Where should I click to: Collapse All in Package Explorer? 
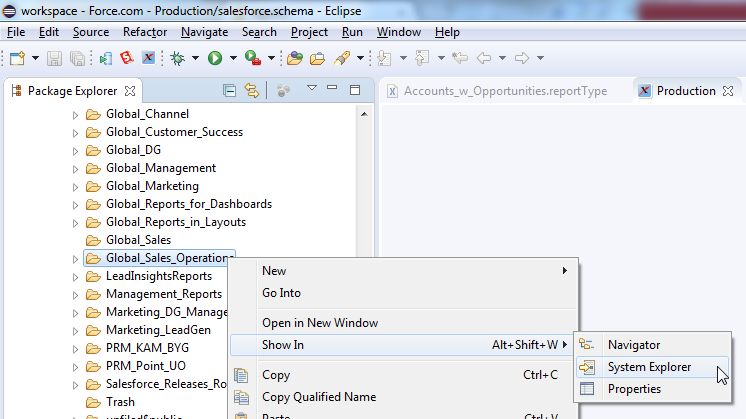(229, 90)
